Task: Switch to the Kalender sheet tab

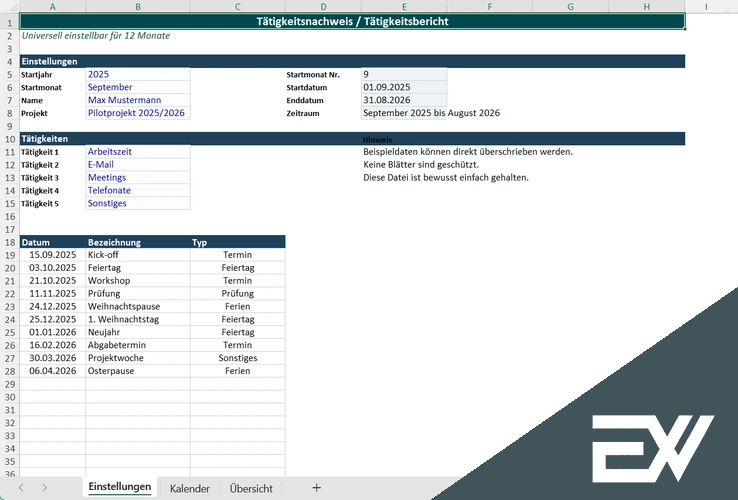Action: tap(190, 488)
